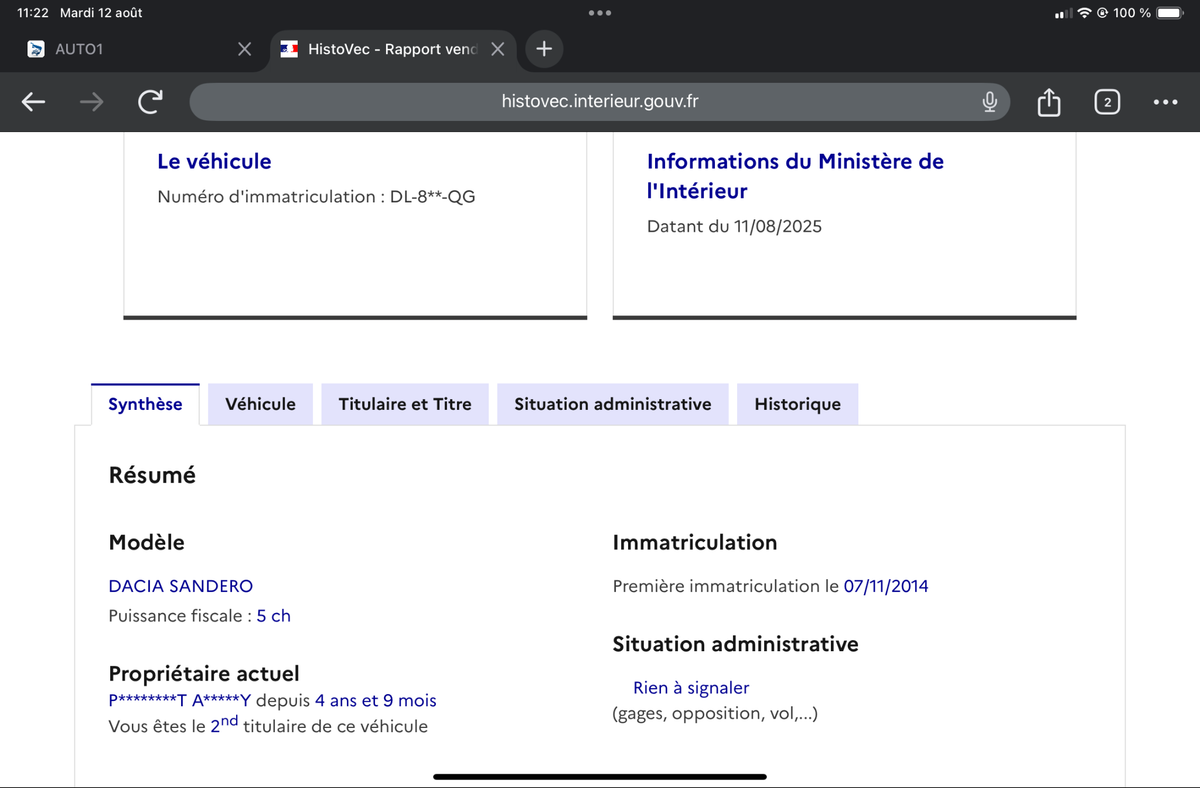Tap the microphone voice search icon
The image size is (1200, 788).
pyautogui.click(x=989, y=102)
